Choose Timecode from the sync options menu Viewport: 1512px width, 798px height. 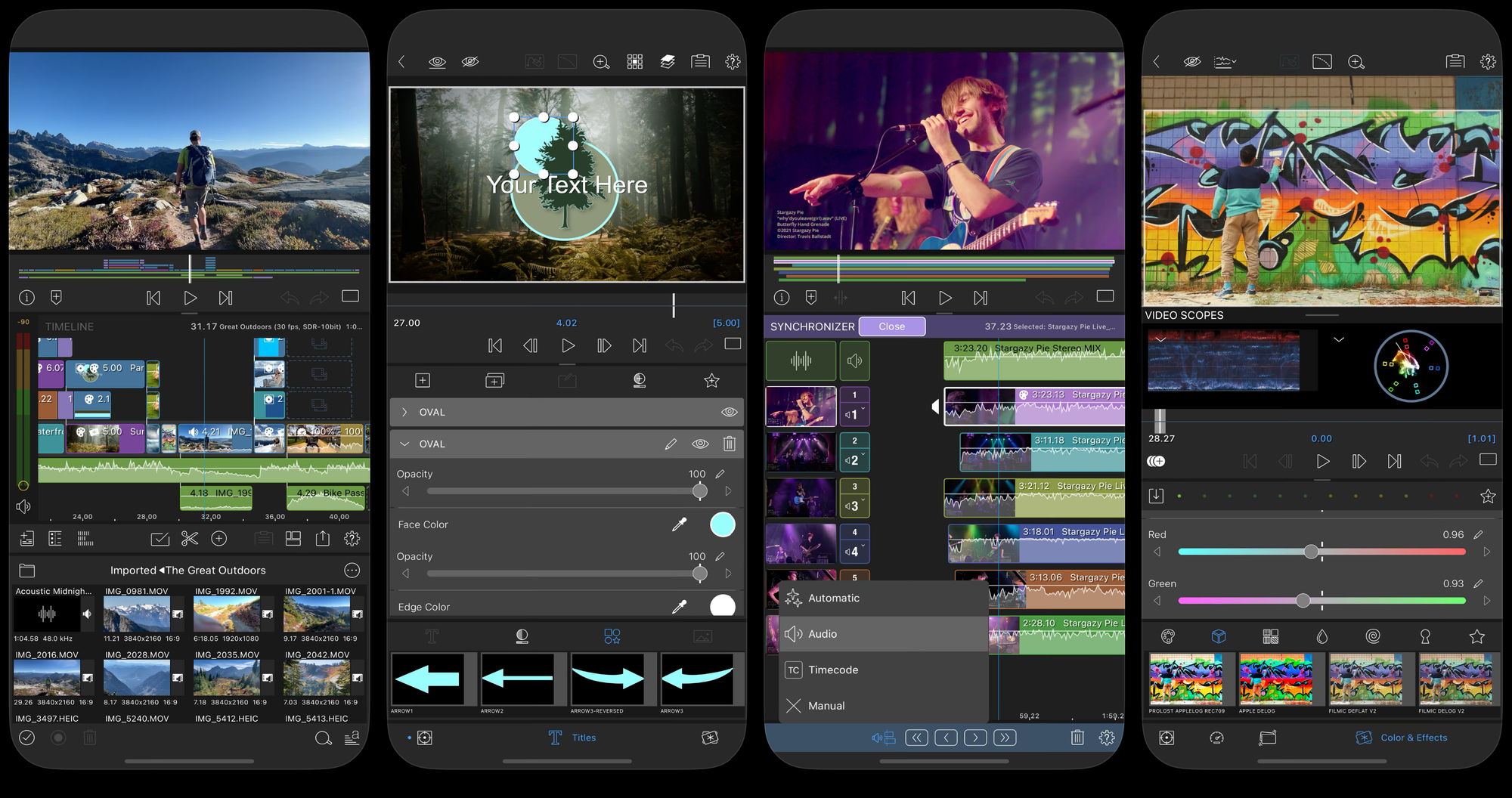[833, 670]
